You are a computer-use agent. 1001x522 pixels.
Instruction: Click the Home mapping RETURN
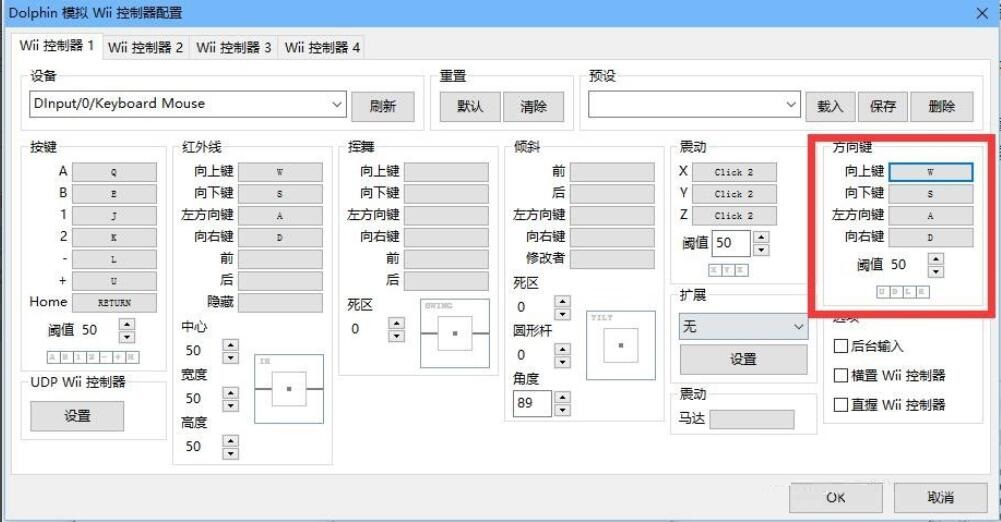point(114,302)
